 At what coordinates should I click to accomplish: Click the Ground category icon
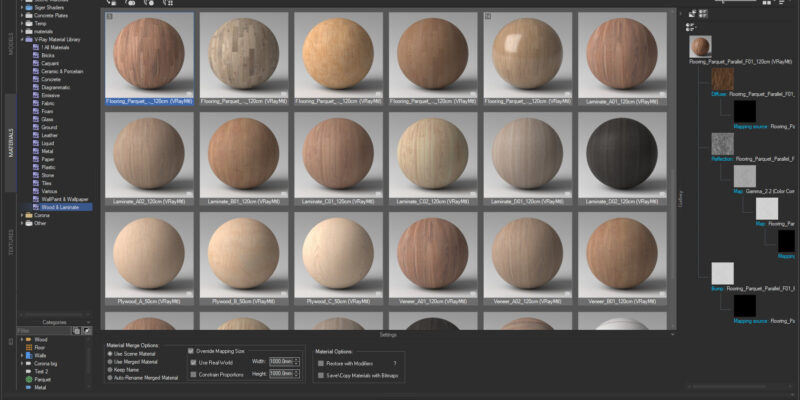pos(36,127)
